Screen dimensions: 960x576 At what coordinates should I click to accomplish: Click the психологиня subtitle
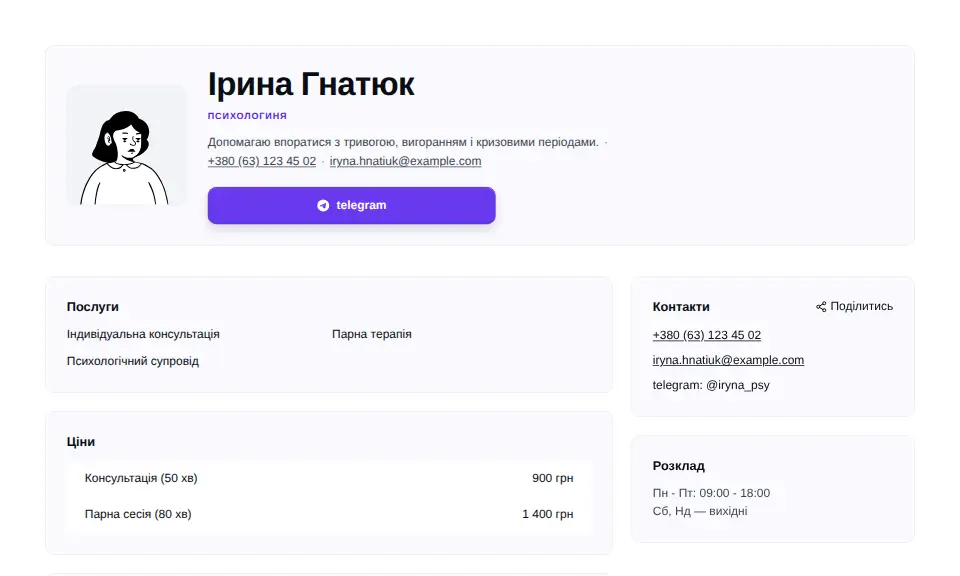click(247, 115)
